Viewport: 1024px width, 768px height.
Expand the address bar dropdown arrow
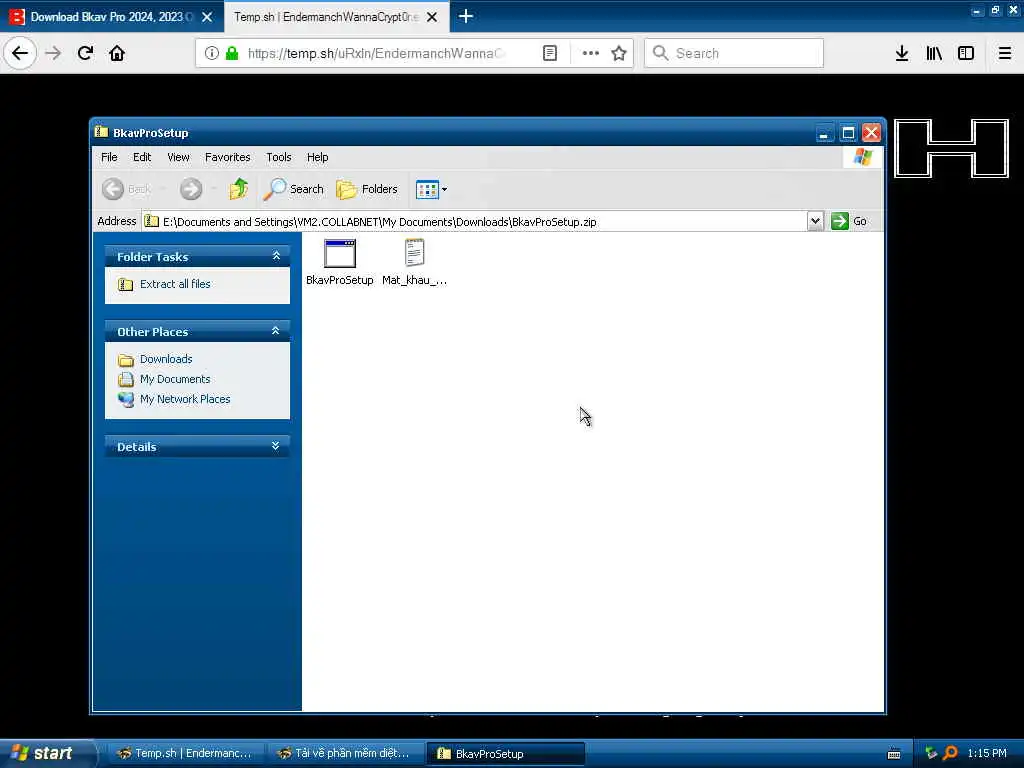click(x=815, y=221)
